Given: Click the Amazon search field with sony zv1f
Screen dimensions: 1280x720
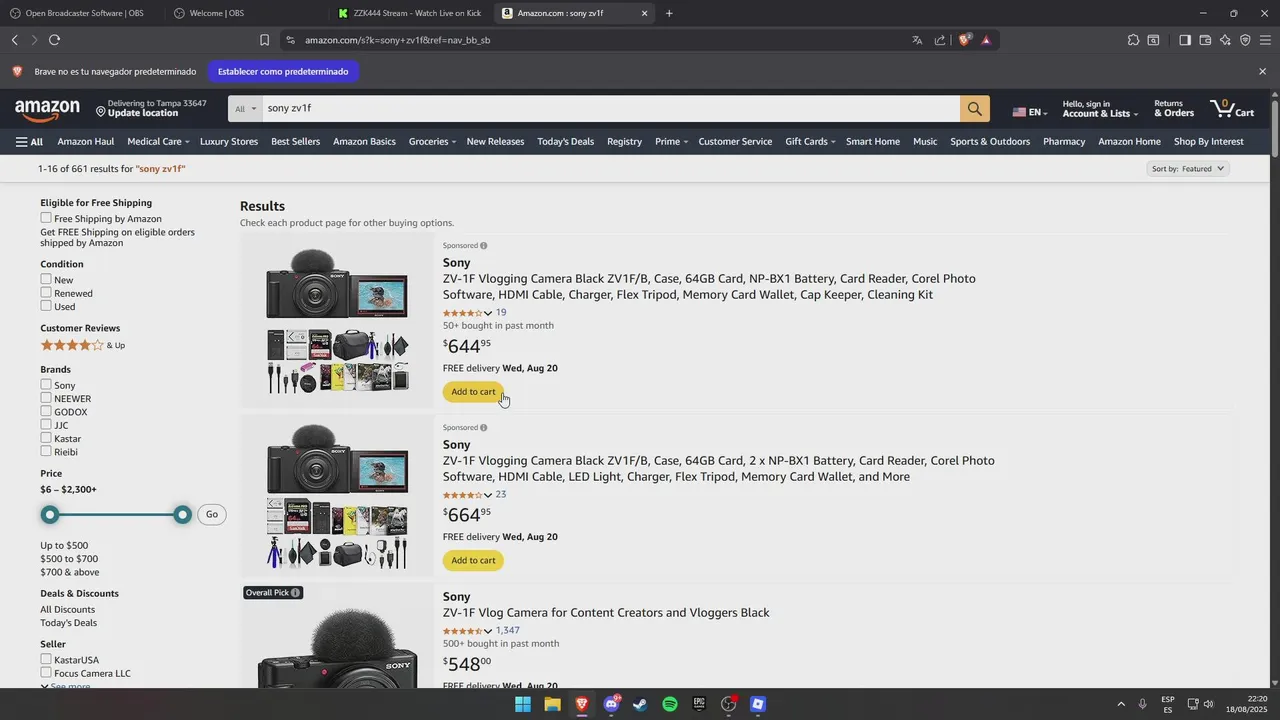Looking at the screenshot, I should pos(611,109).
